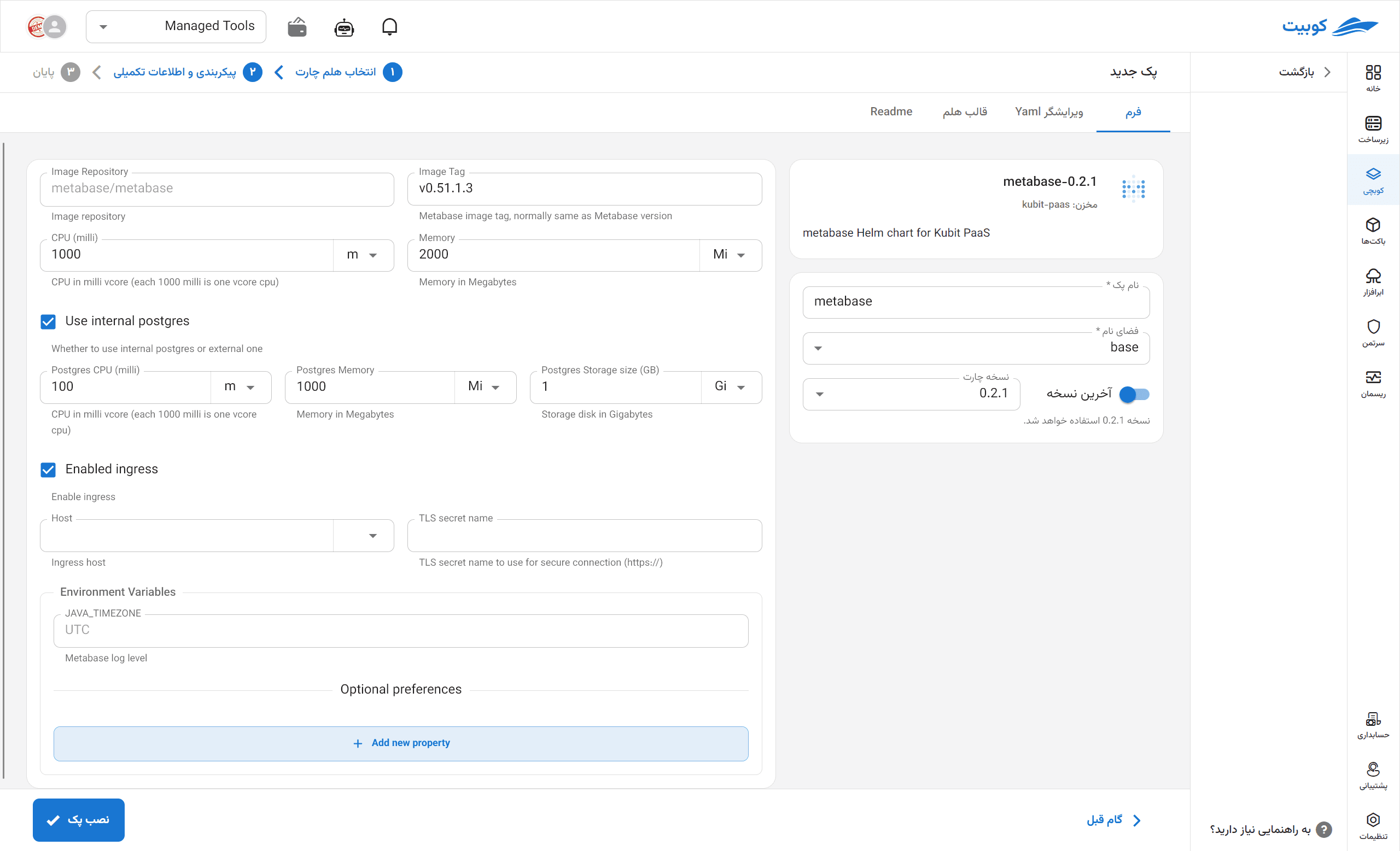This screenshot has width=1400, height=851.
Task: Open حسابداری accounting sidebar icon
Action: (x=1373, y=724)
